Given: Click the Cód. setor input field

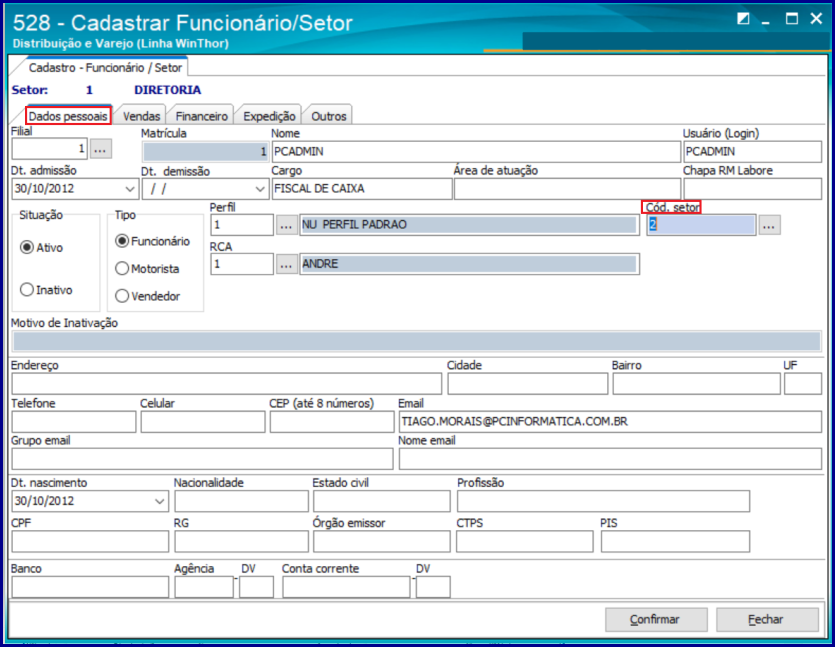Looking at the screenshot, I should pos(701,225).
